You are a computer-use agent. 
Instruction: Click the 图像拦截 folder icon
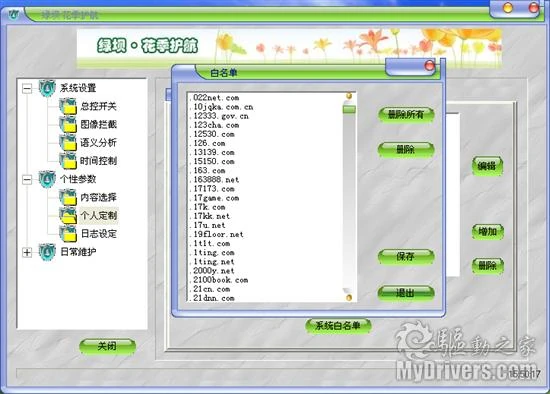coord(68,124)
